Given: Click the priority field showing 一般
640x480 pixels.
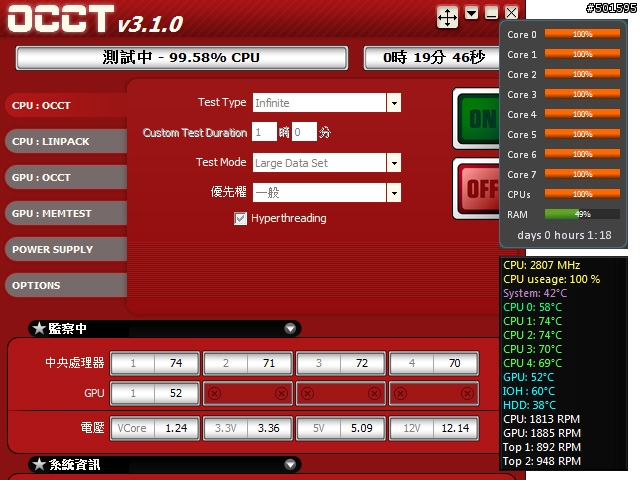Looking at the screenshot, I should tap(319, 193).
